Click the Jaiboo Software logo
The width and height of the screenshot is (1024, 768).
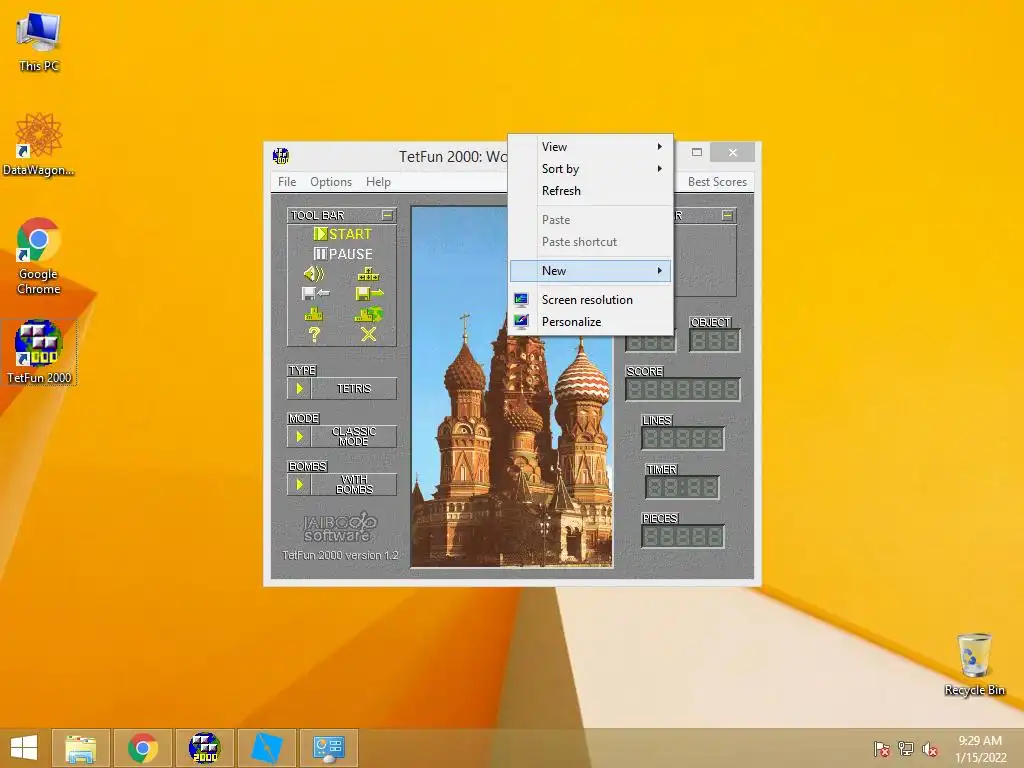click(340, 528)
